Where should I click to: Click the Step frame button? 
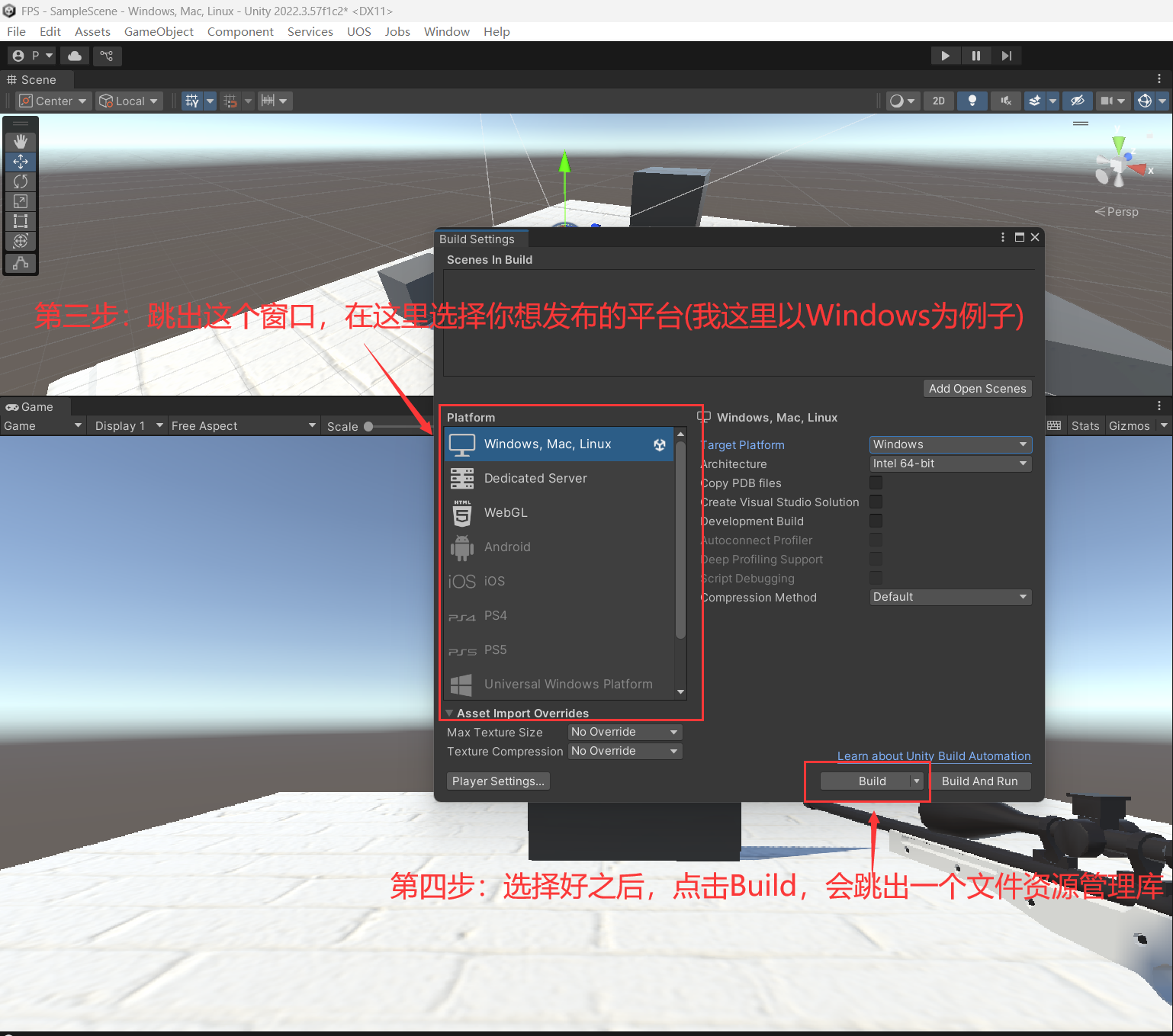1007,56
